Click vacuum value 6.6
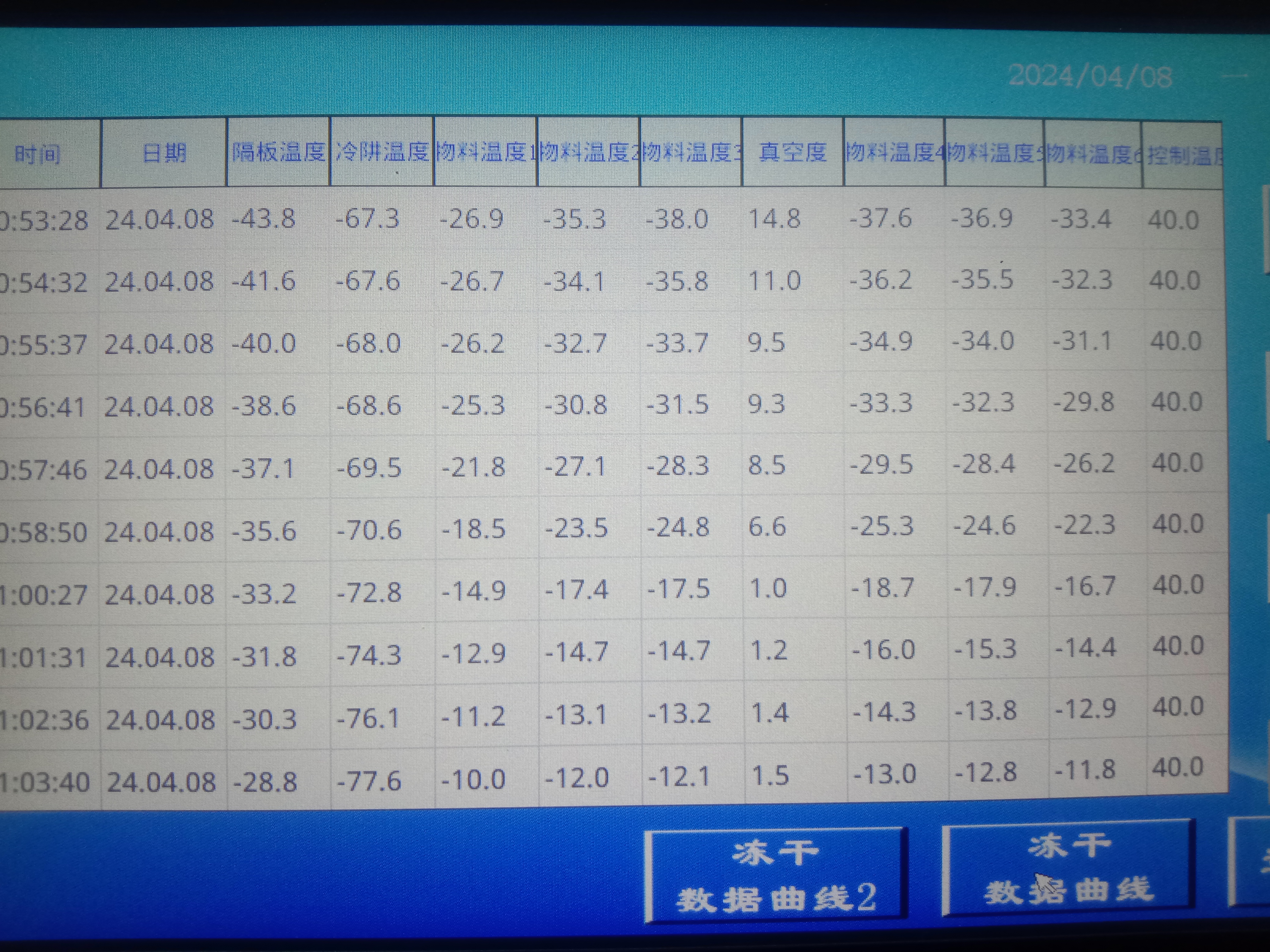The image size is (1270, 952). point(767,527)
